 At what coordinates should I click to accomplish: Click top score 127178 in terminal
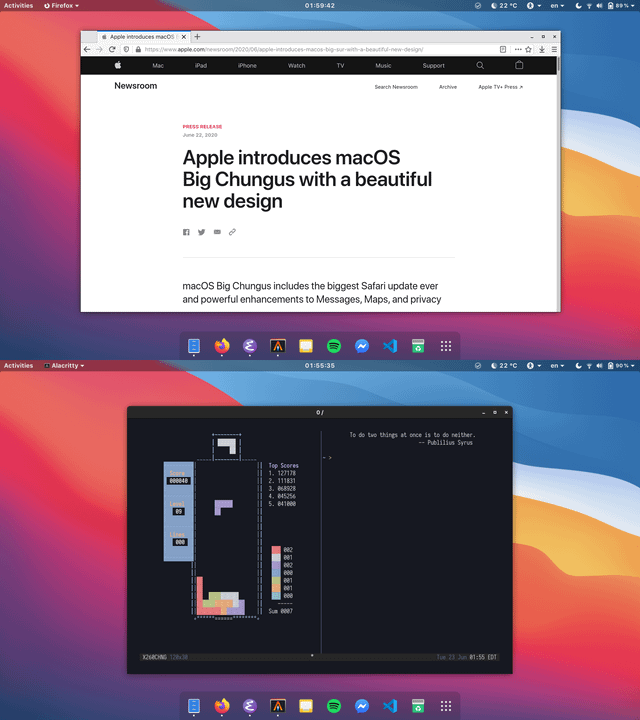pos(286,473)
